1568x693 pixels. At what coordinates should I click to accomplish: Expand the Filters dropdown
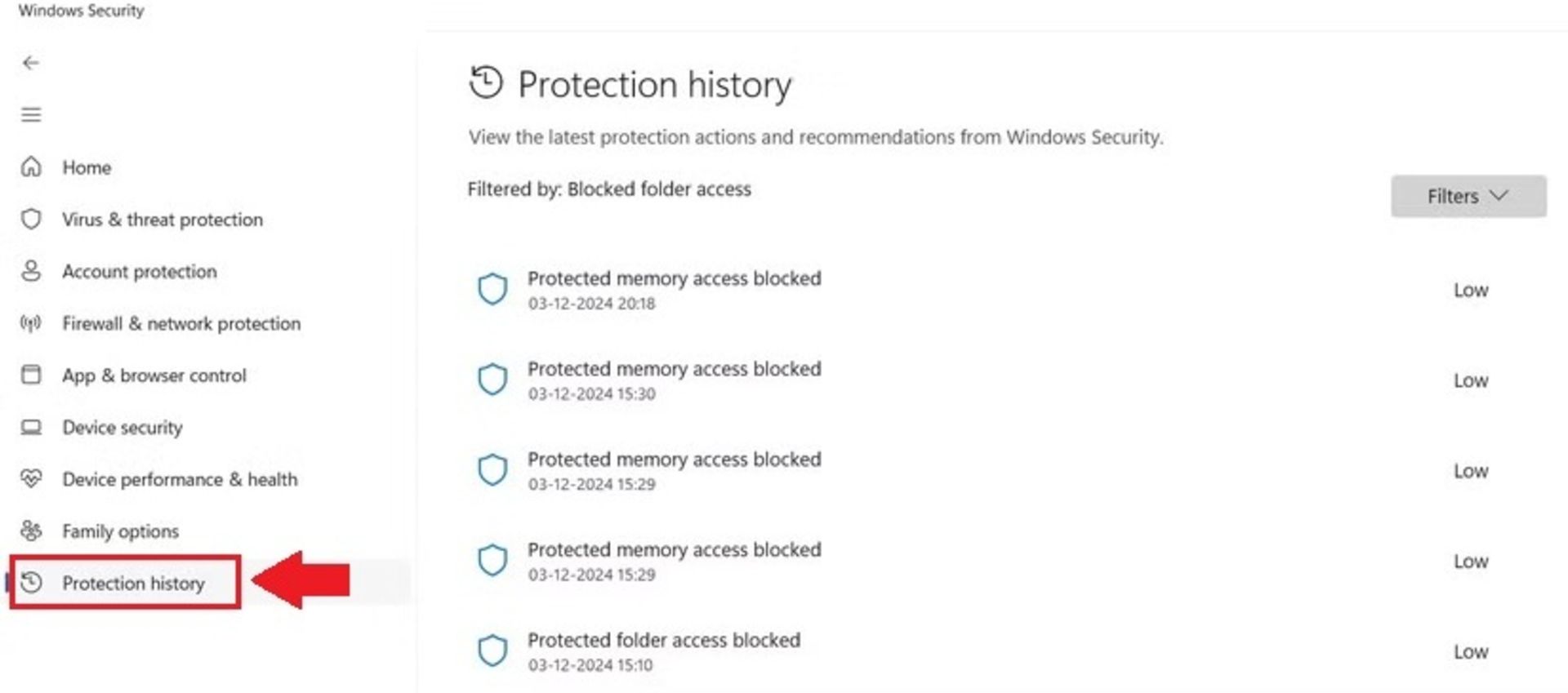1468,196
